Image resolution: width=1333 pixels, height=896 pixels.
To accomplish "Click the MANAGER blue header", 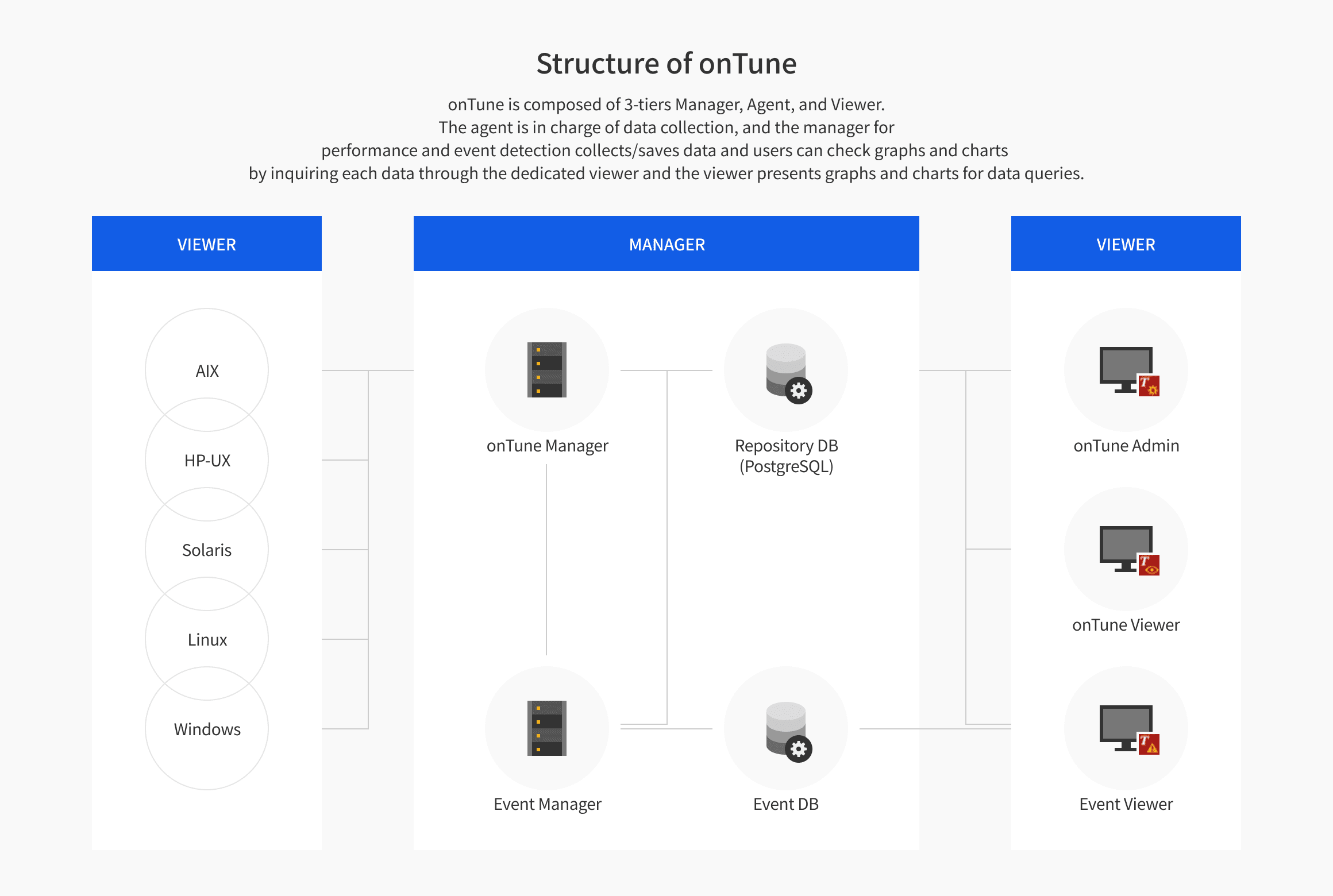I will point(666,244).
